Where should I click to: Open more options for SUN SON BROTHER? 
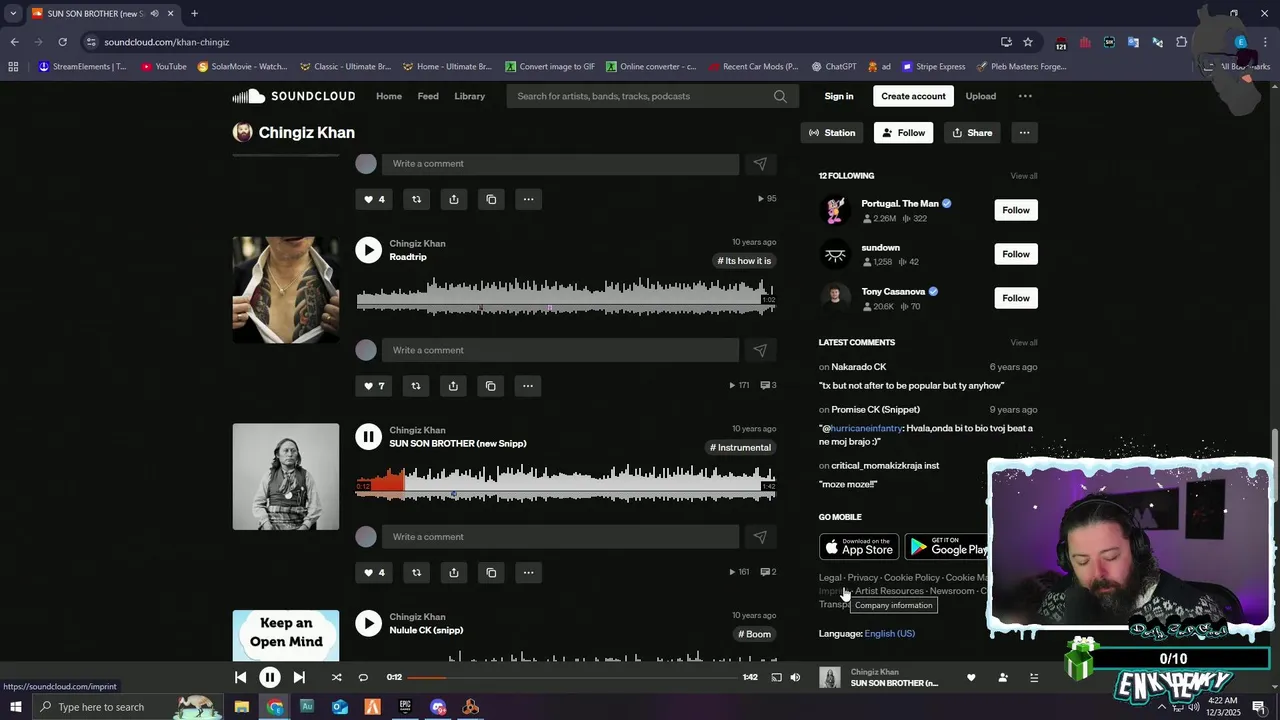click(x=528, y=573)
